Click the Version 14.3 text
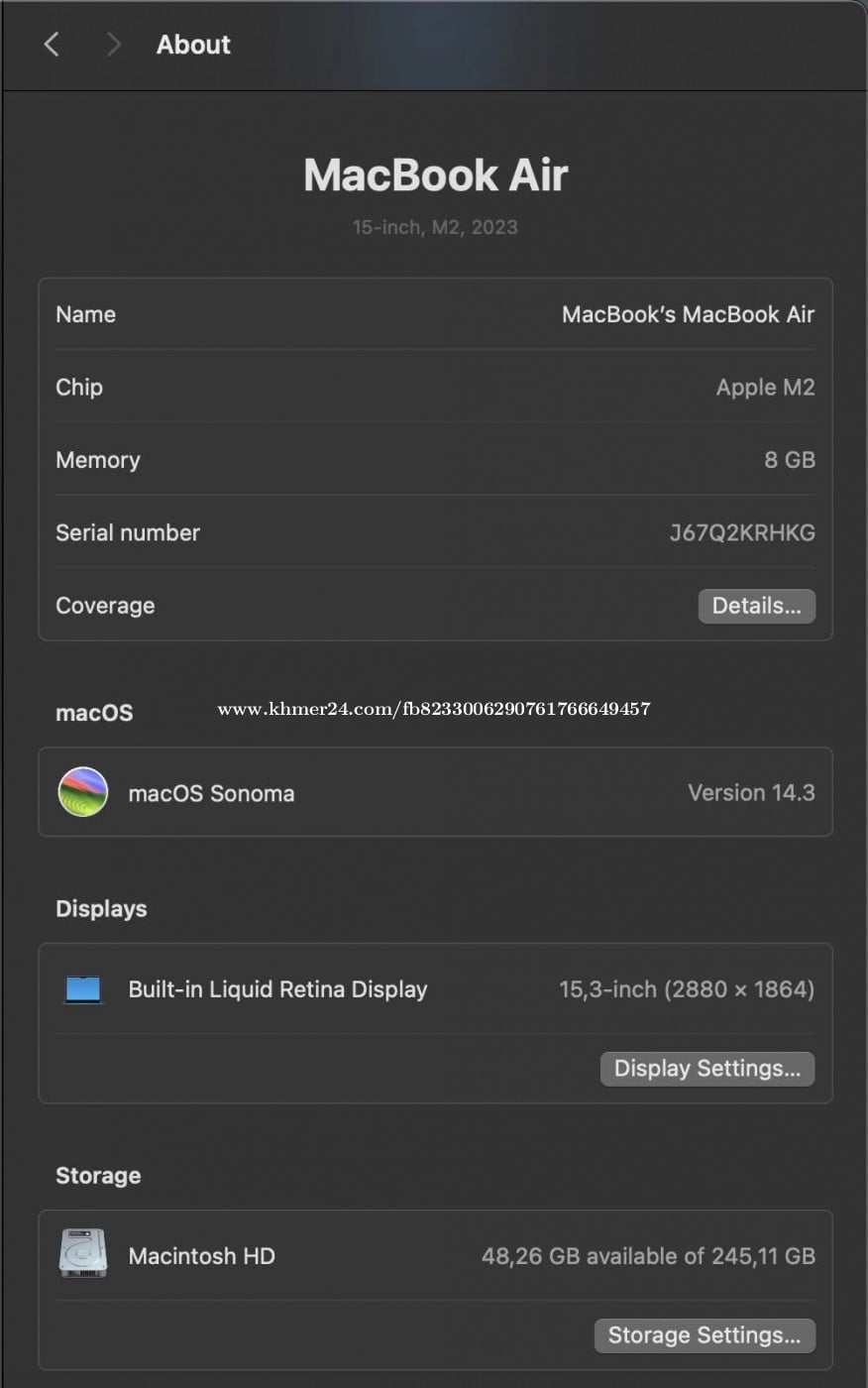 tap(751, 793)
